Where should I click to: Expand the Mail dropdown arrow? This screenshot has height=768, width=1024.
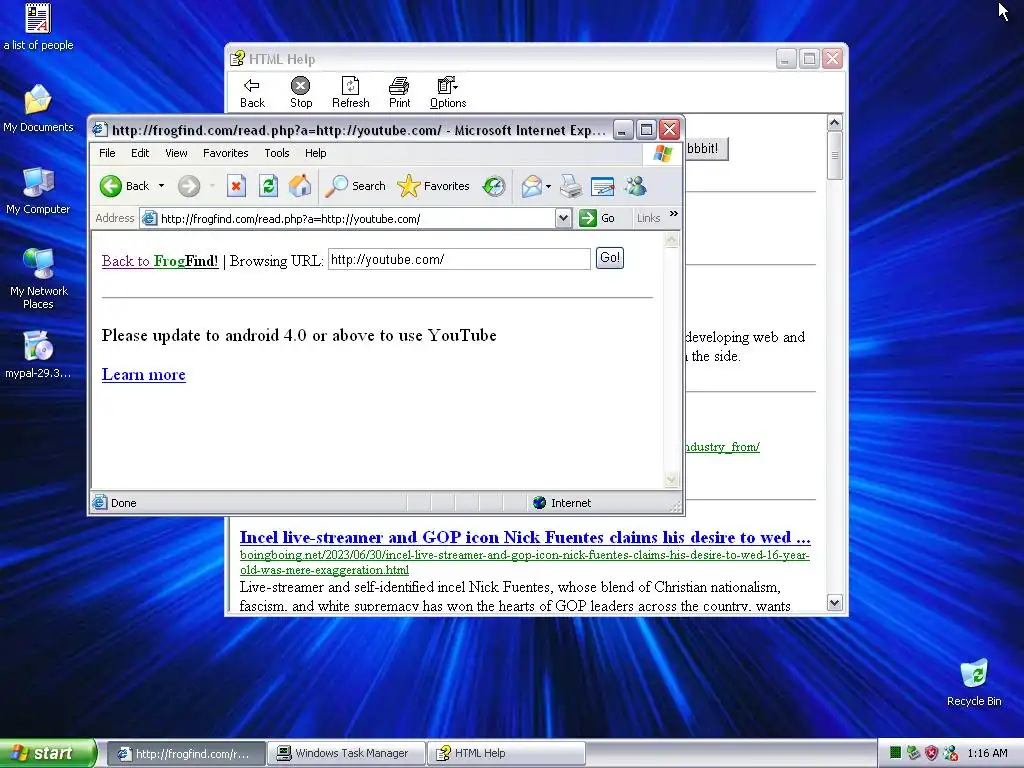[x=549, y=186]
